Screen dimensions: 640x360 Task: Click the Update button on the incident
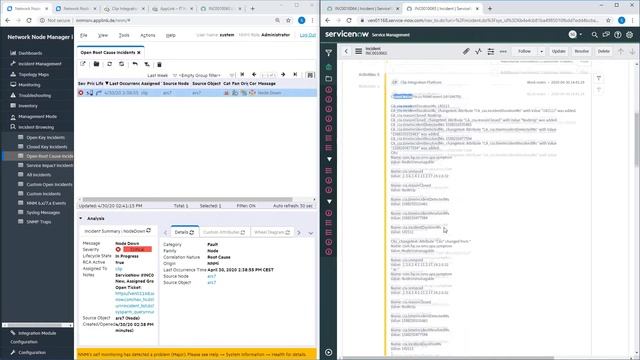pos(558,51)
